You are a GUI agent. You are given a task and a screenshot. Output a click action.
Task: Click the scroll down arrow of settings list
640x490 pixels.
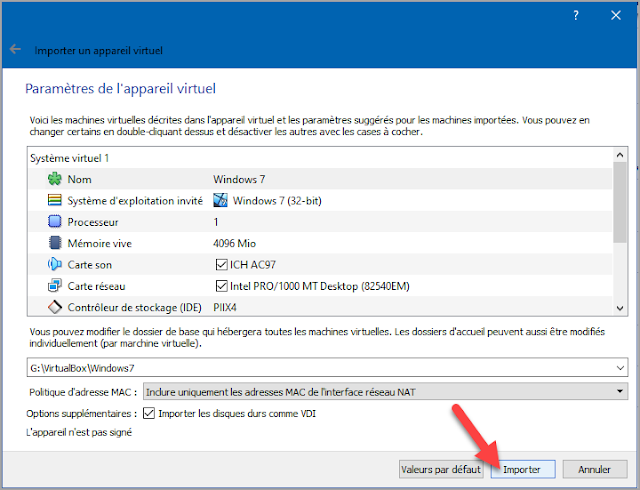[x=620, y=308]
